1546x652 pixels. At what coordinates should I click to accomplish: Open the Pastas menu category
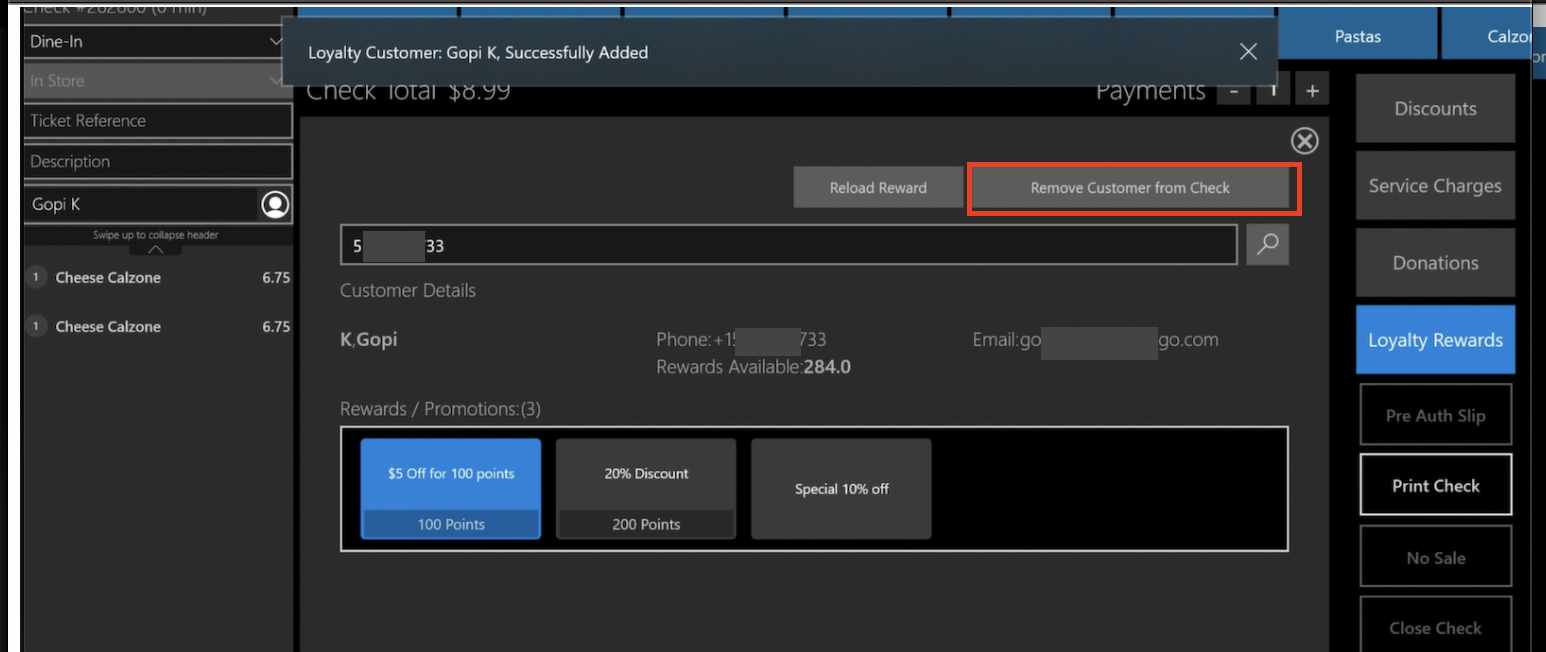tap(1357, 36)
